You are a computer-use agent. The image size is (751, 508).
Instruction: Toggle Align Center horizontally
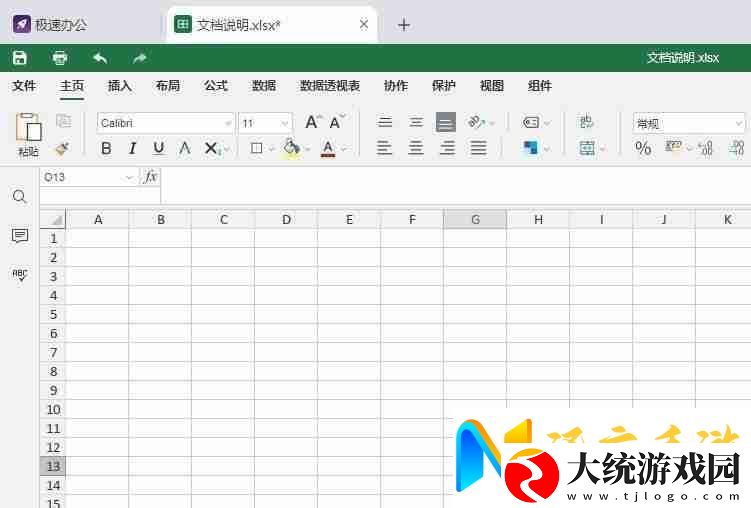click(x=416, y=148)
